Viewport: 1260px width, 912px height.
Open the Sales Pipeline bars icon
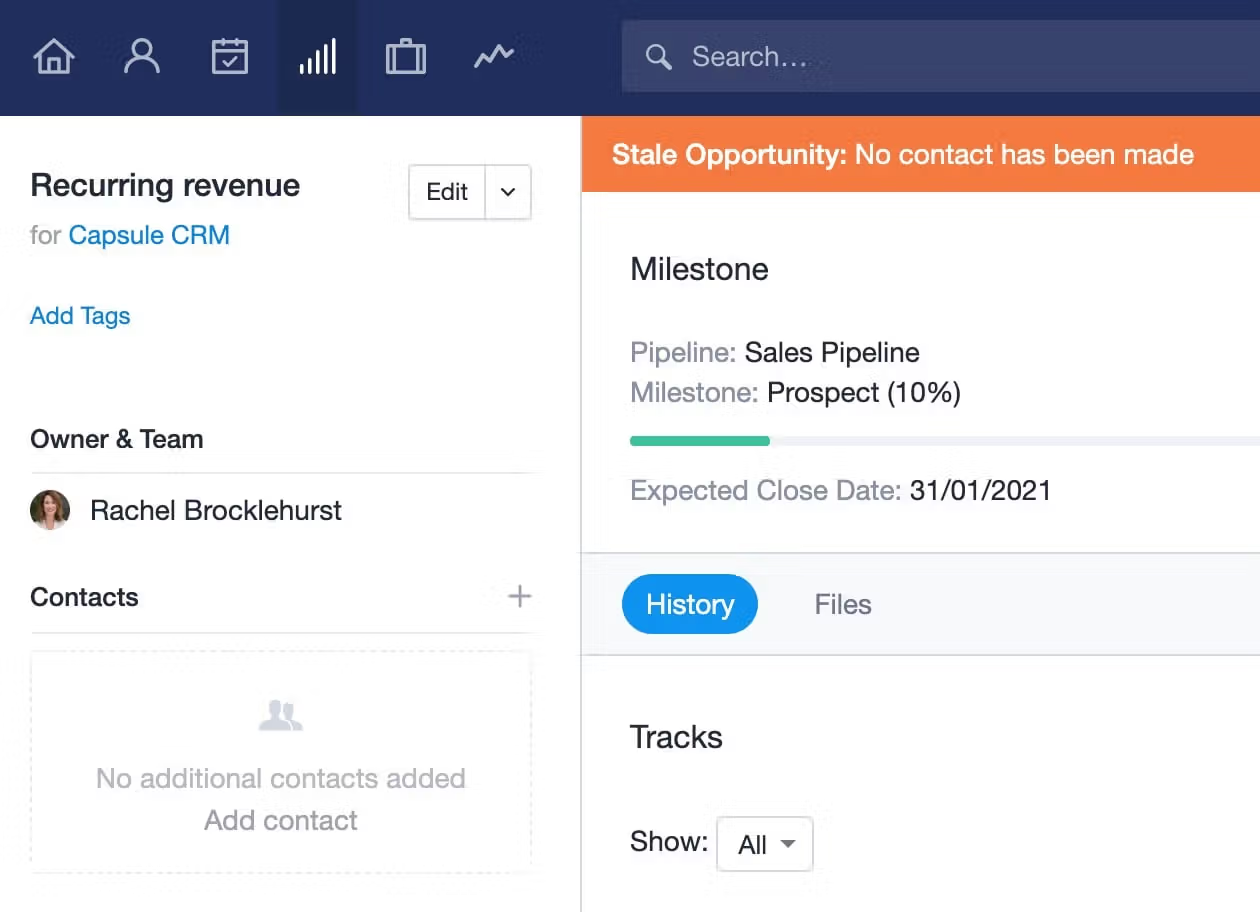point(317,57)
